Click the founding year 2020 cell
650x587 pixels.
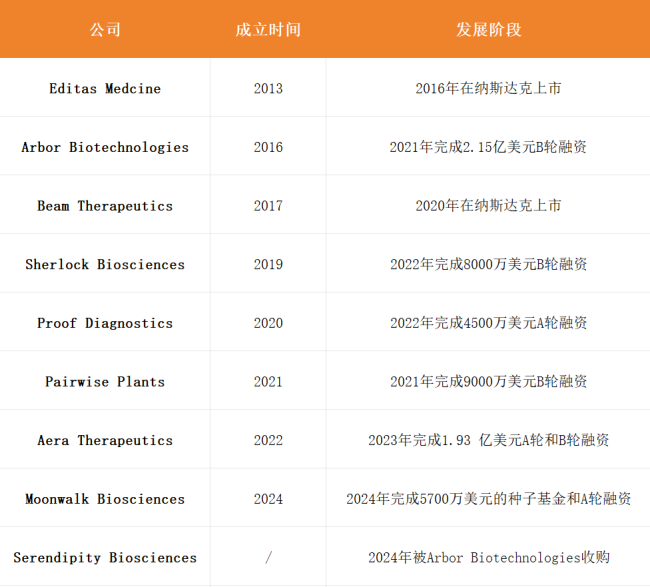268,323
